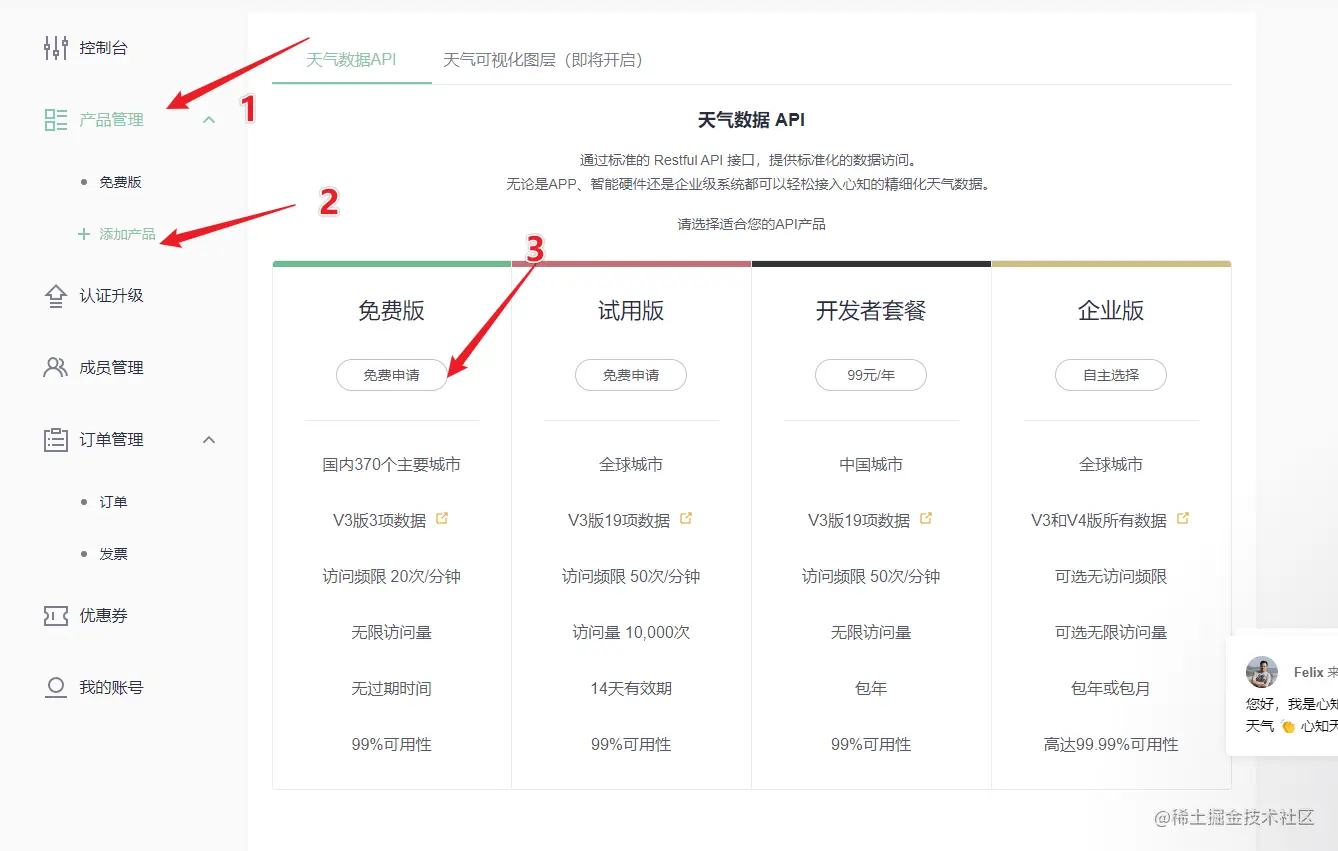Click 免费申请 button under 免费版
The width and height of the screenshot is (1338, 851).
(x=391, y=375)
